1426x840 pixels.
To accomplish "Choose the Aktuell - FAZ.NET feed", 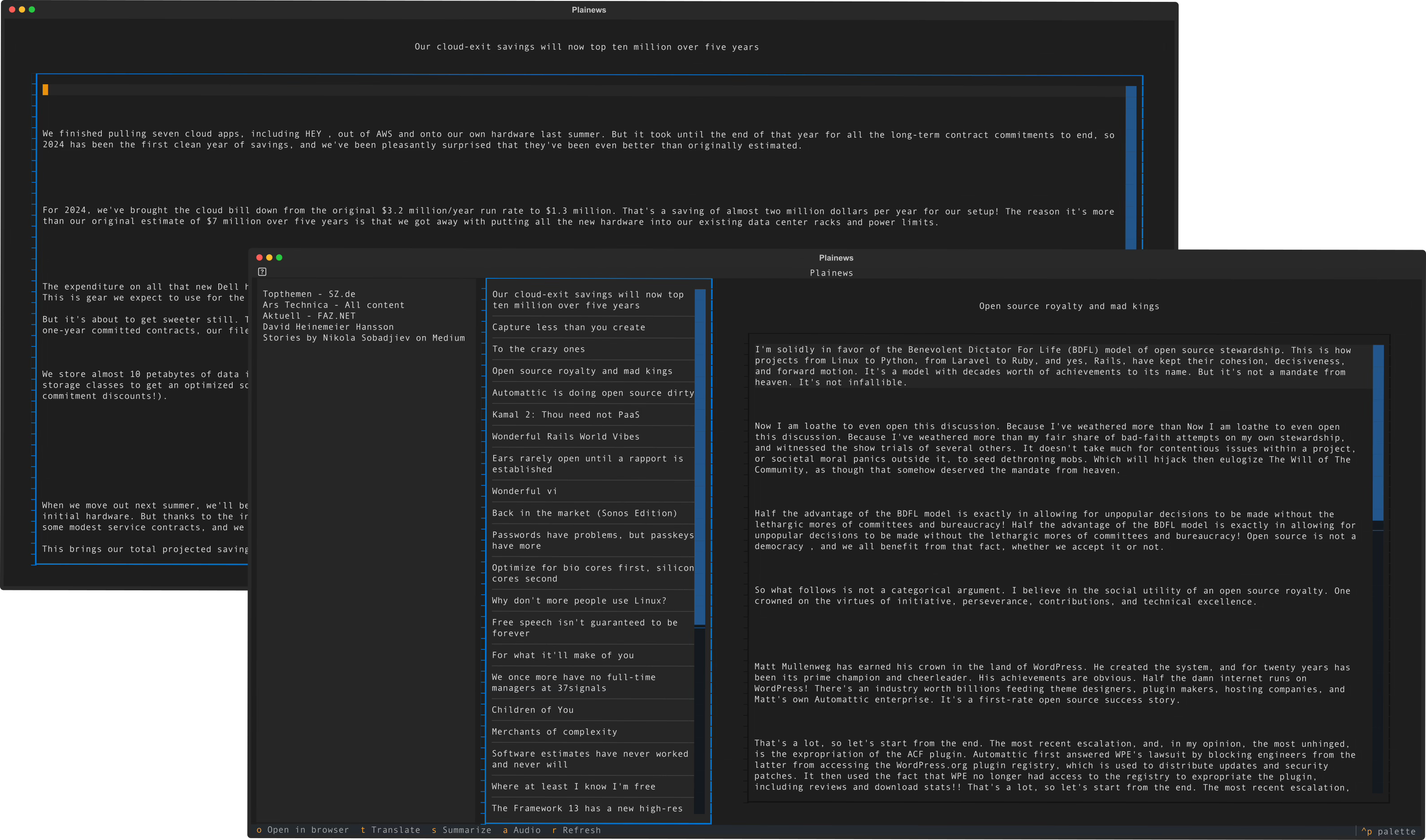I will click(309, 316).
